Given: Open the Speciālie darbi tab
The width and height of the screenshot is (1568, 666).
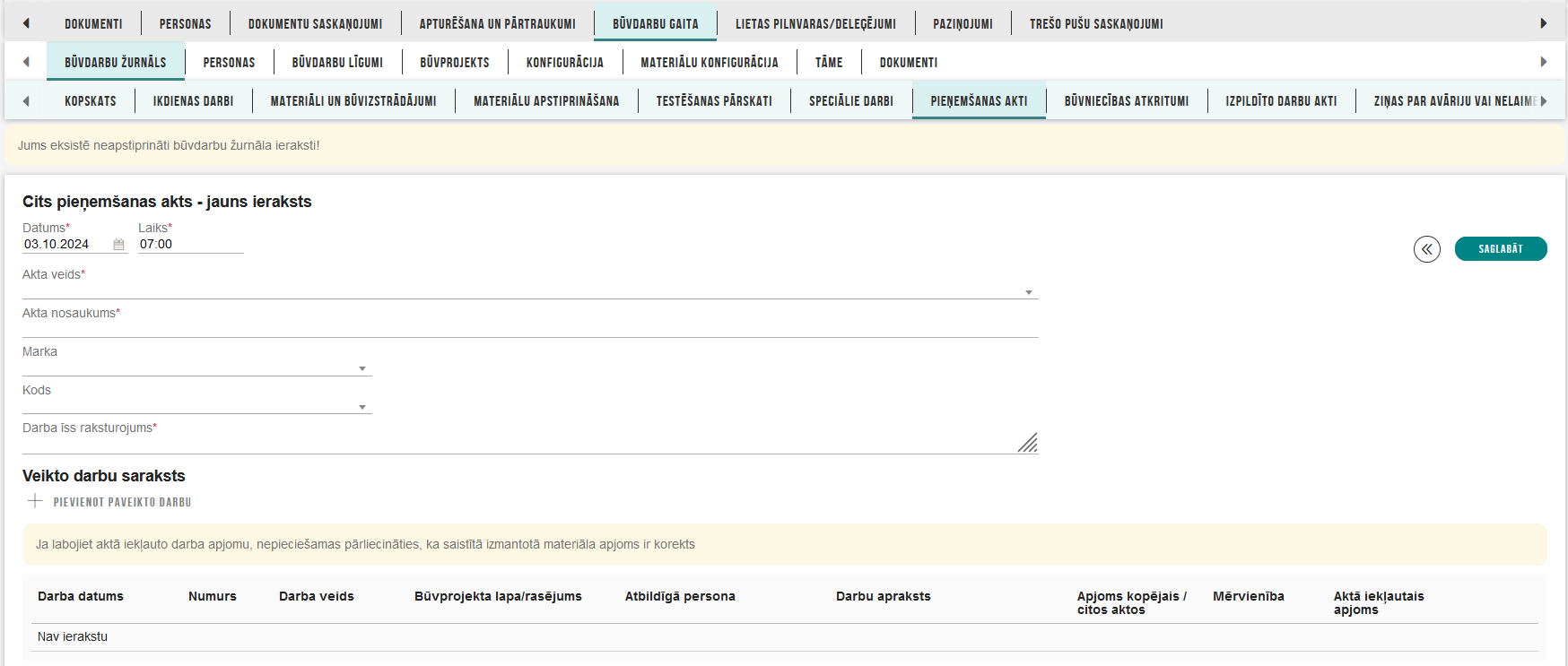Looking at the screenshot, I should (x=851, y=100).
